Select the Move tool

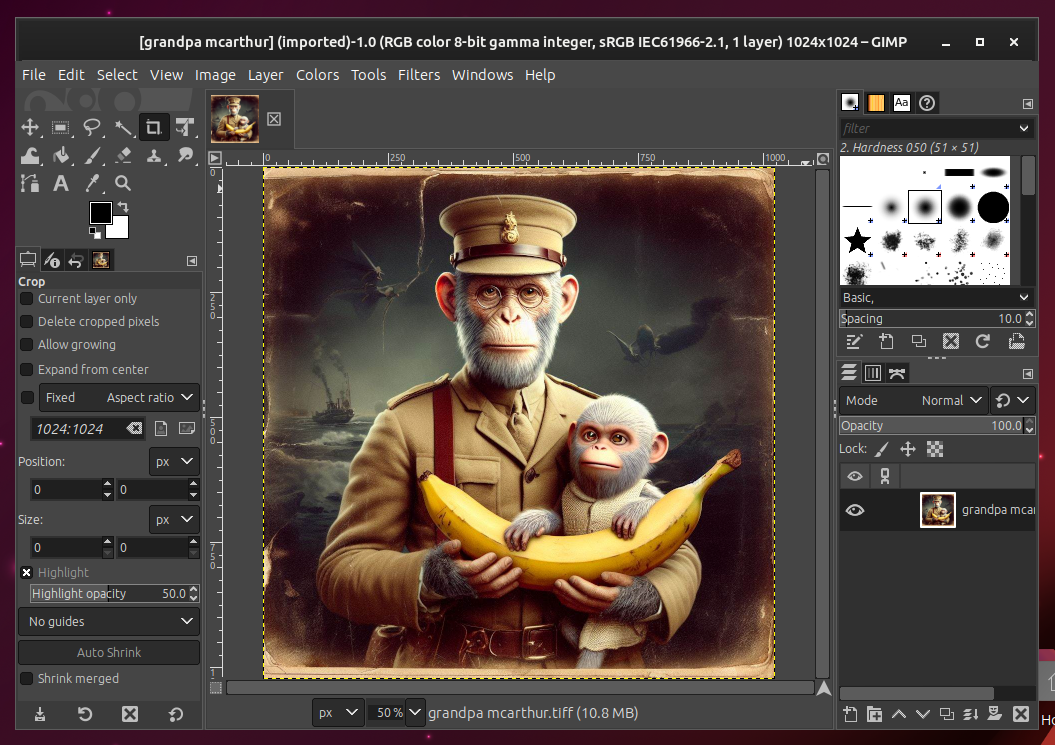pos(30,127)
